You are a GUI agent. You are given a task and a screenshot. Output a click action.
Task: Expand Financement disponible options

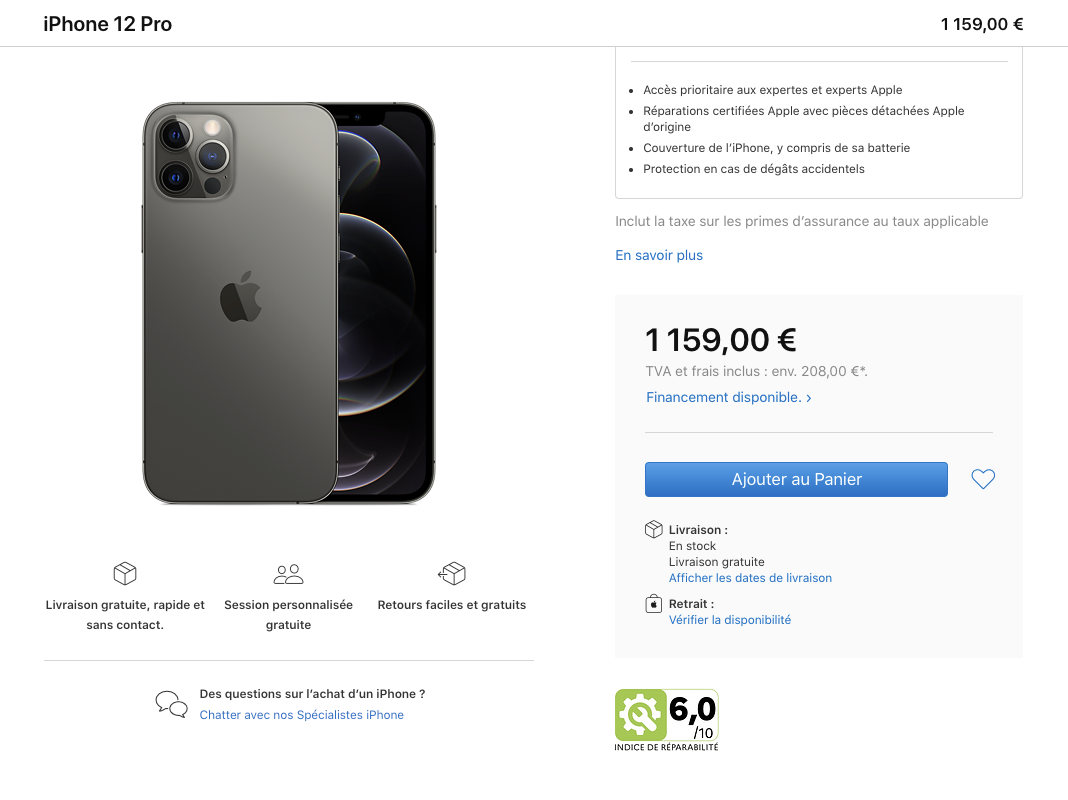[728, 397]
